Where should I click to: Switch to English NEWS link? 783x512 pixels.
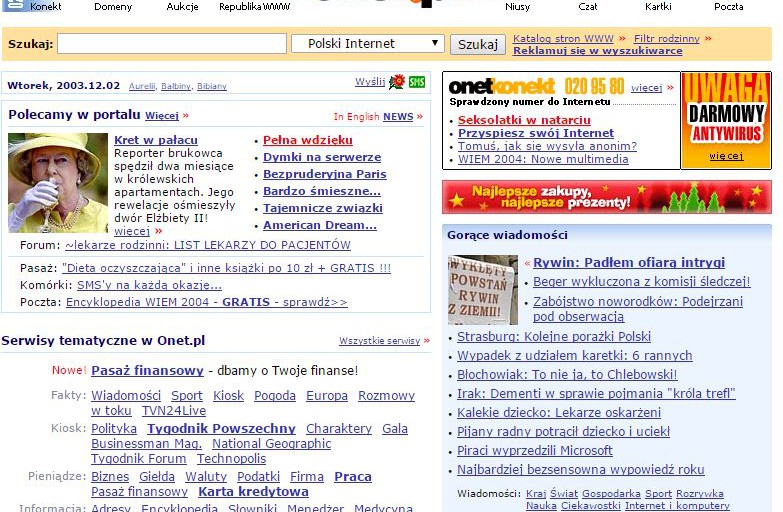coord(397,117)
